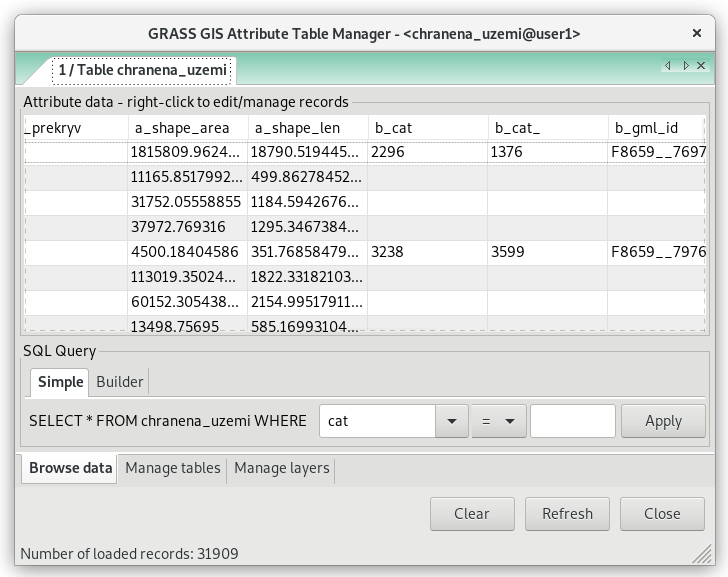Apply the SQL query
This screenshot has height=577, width=728.
point(663,421)
